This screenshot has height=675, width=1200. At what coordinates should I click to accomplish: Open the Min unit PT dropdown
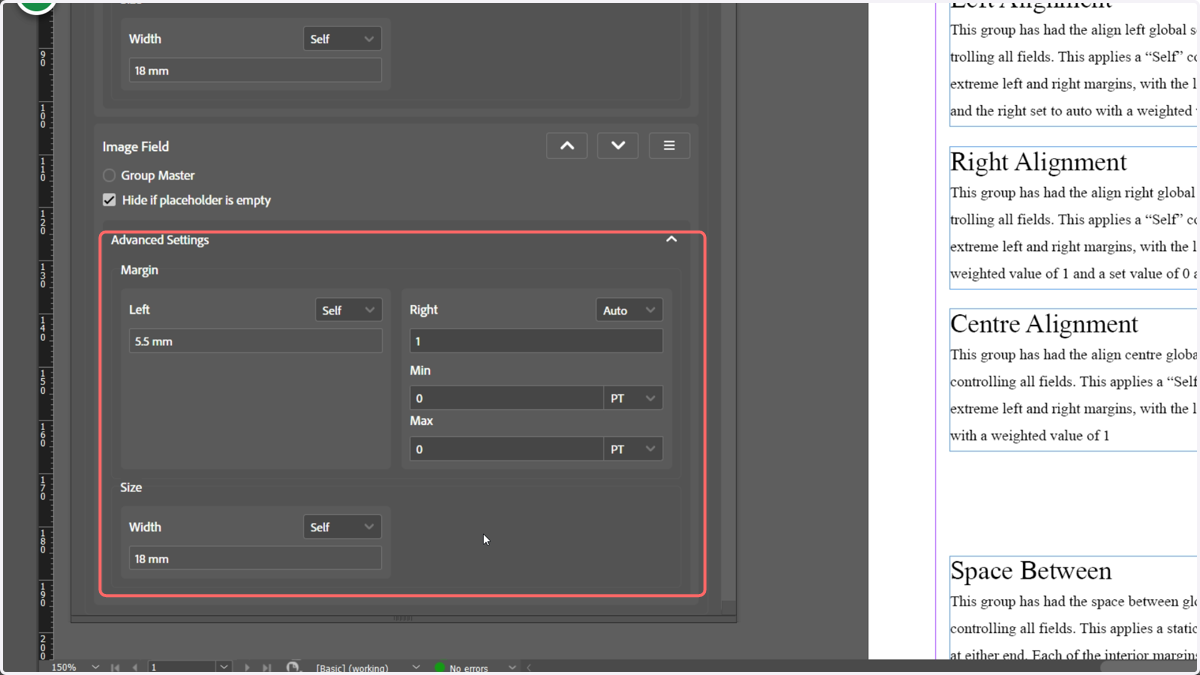point(633,398)
